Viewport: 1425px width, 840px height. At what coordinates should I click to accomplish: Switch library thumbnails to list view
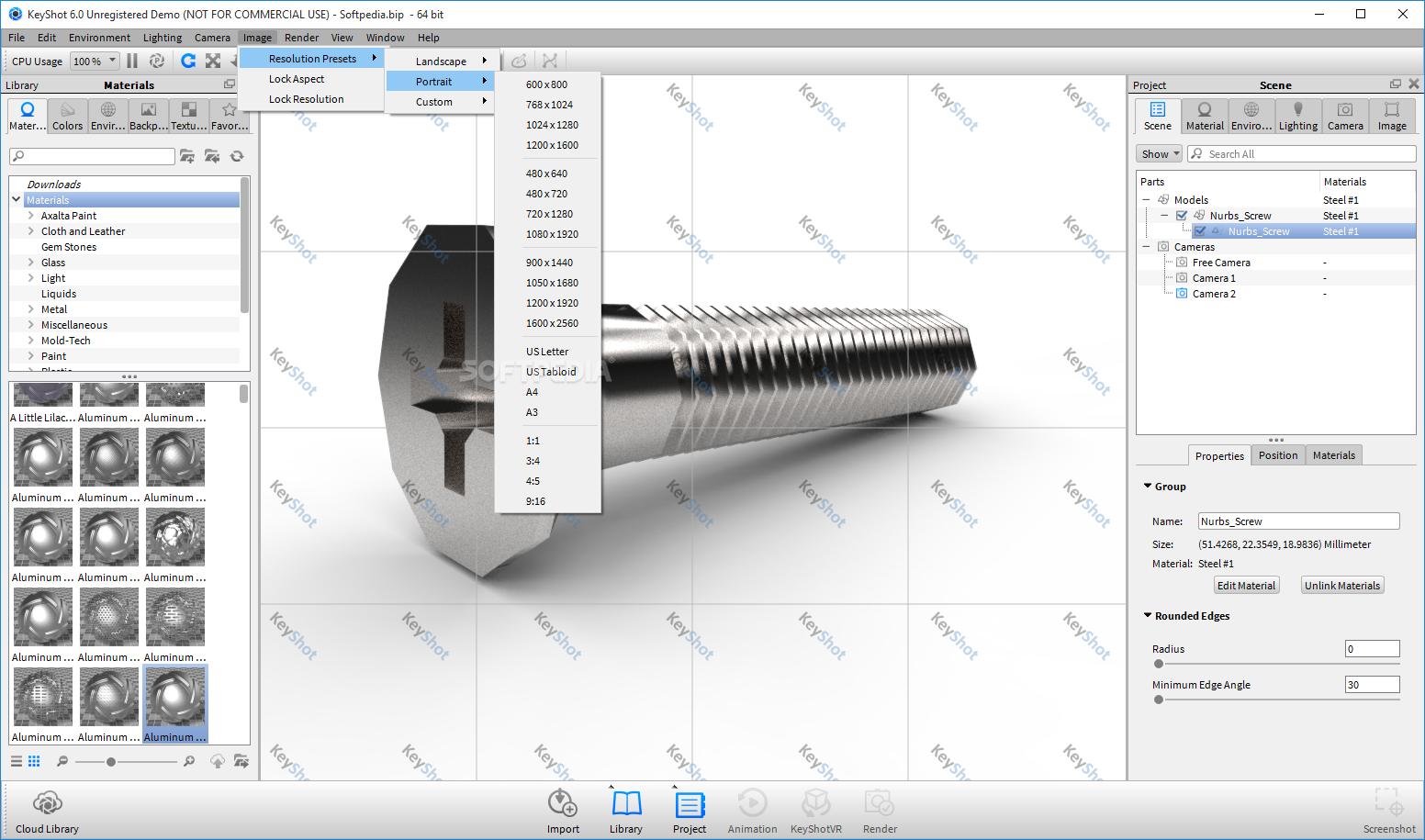(16, 761)
